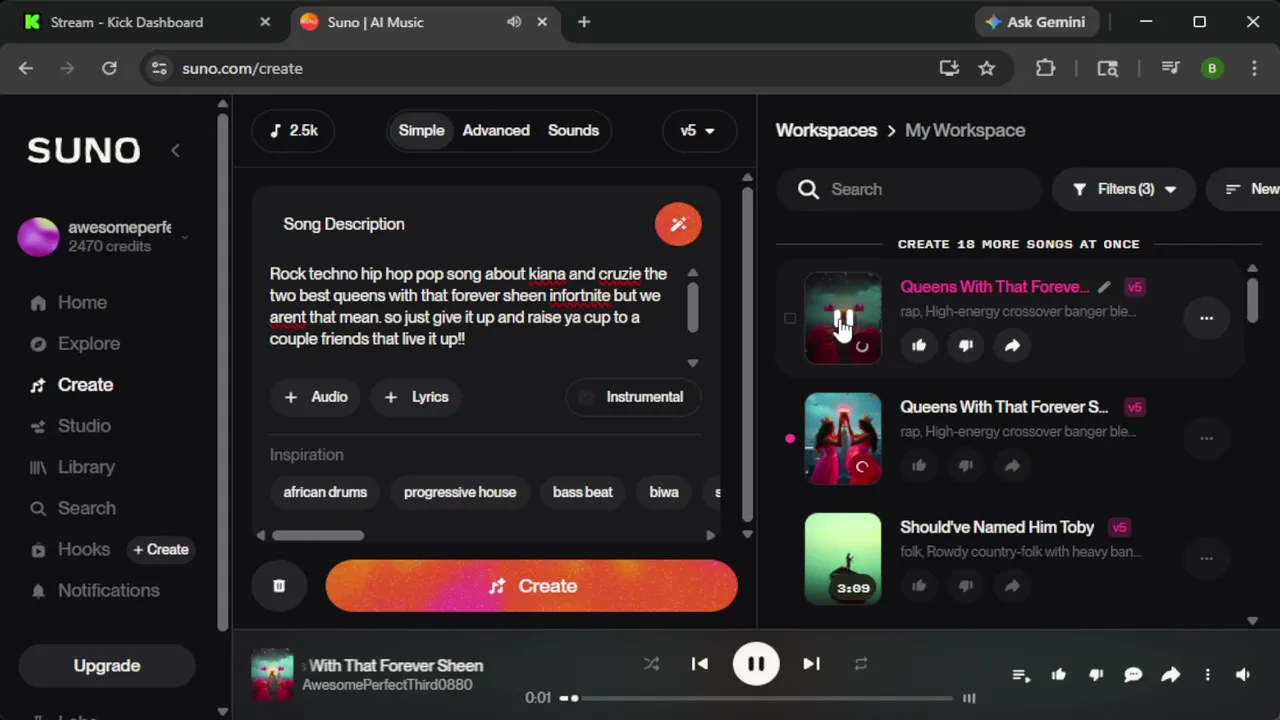Dislike Should've Named Him Toby

(965, 585)
